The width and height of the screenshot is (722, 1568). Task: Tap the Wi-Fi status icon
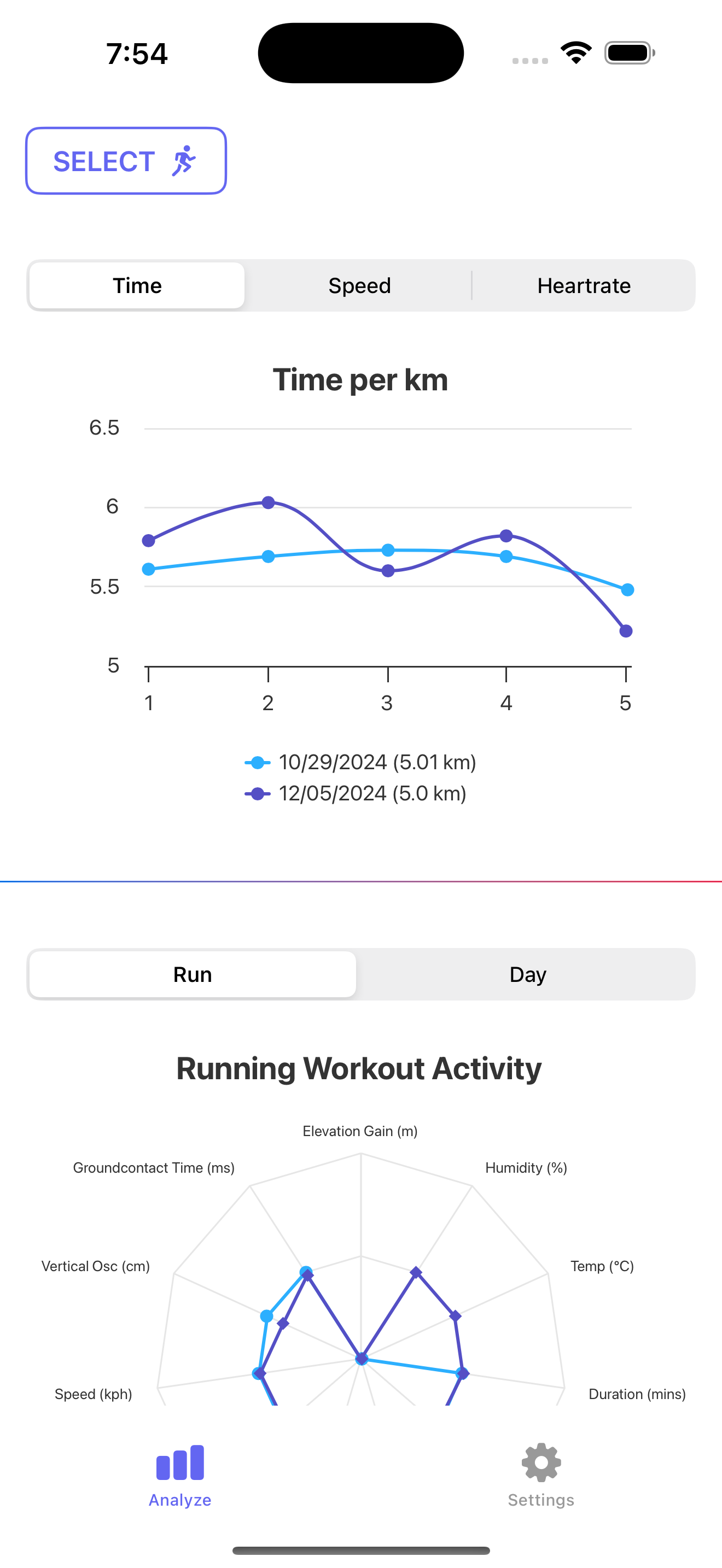click(576, 53)
